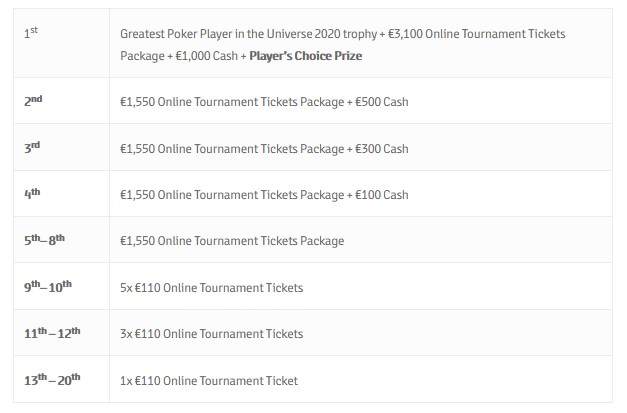Click the €500 Cash prize text
Image resolution: width=627 pixels, height=413 pixels.
(382, 103)
